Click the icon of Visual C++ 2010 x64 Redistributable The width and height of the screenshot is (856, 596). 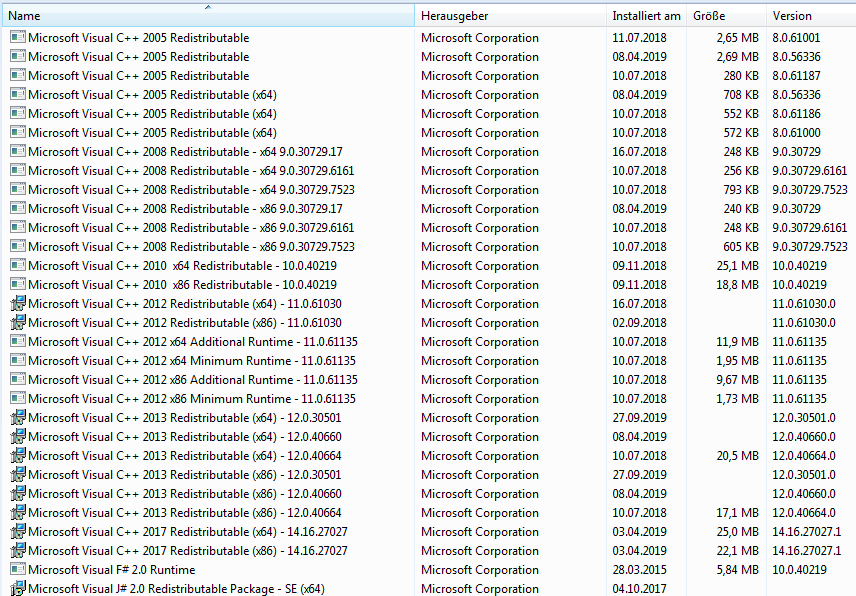17,266
